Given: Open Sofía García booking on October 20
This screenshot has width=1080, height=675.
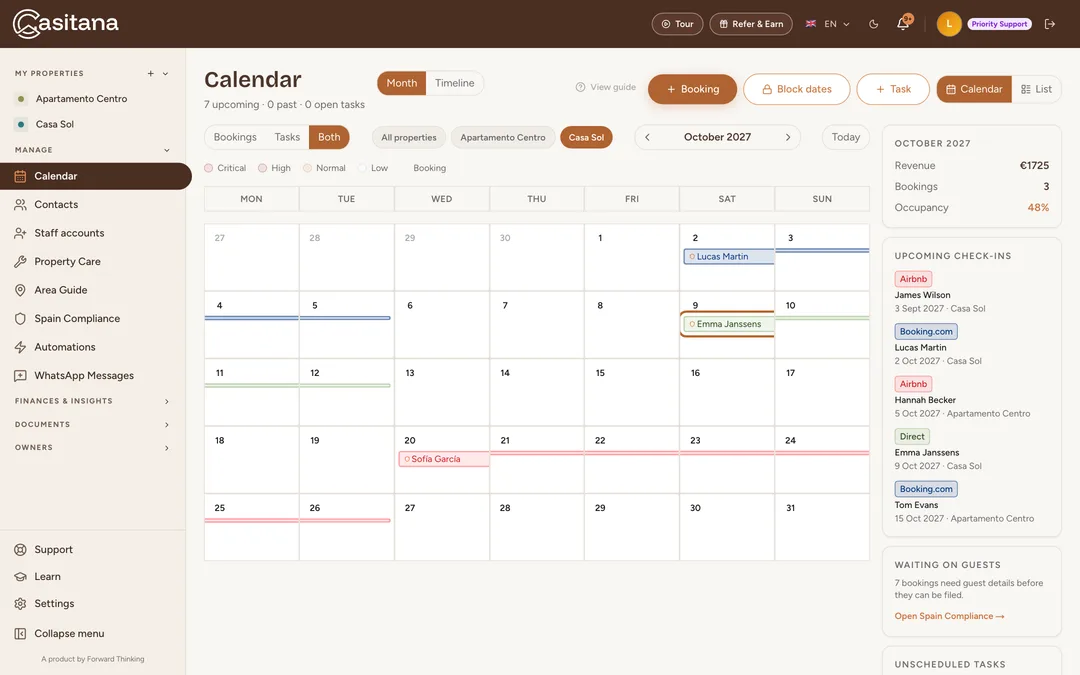Looking at the screenshot, I should 444,459.
